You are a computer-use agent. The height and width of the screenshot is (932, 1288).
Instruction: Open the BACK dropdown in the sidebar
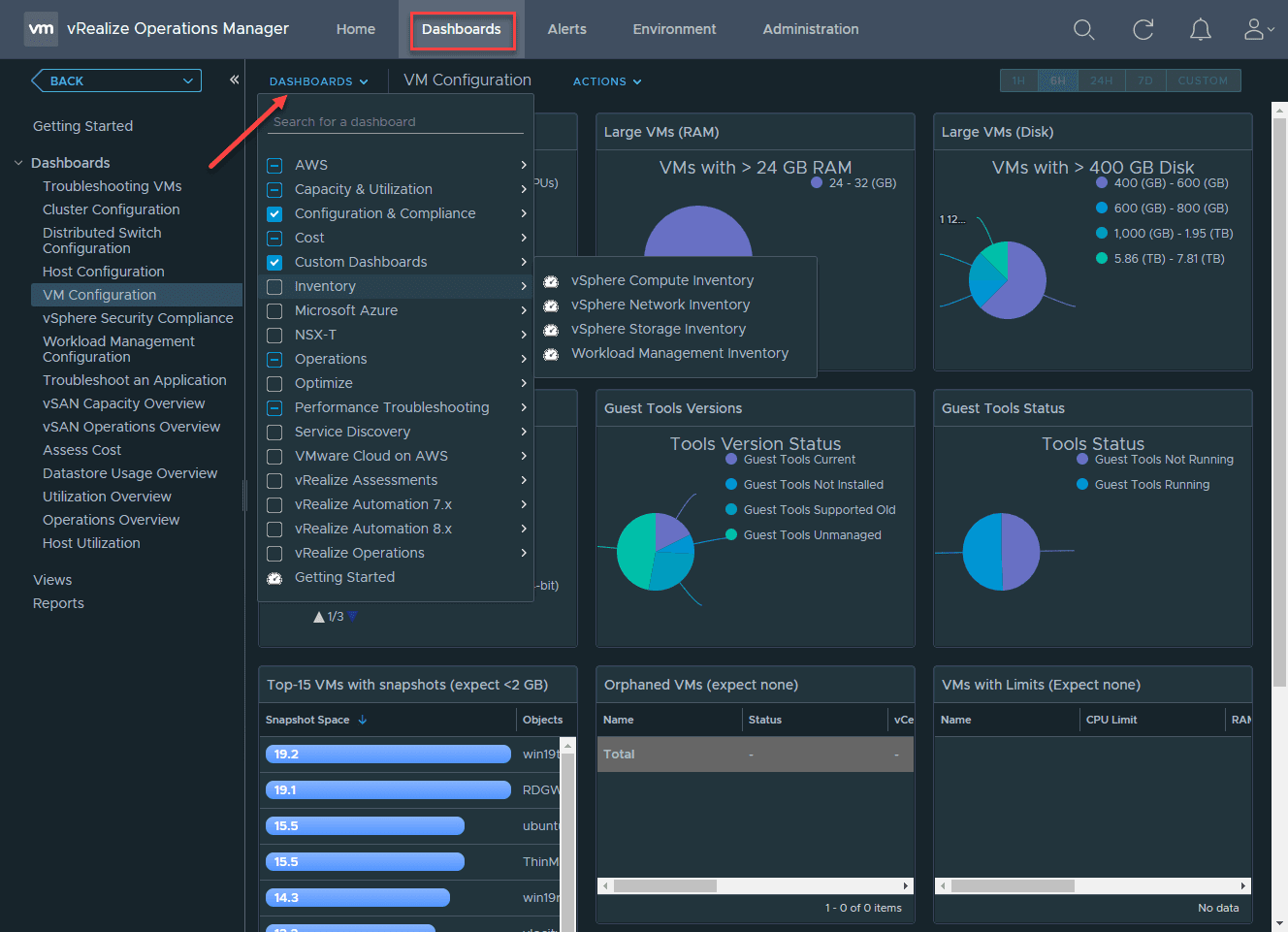(115, 80)
